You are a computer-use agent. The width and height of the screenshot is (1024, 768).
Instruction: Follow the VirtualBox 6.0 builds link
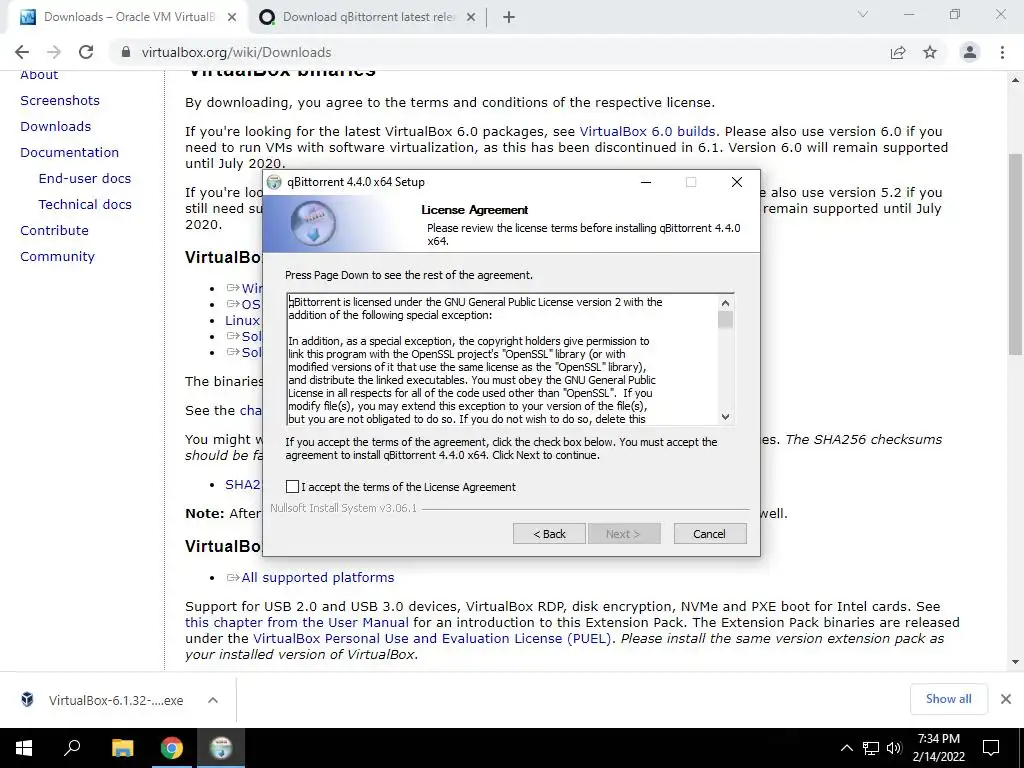coord(647,131)
